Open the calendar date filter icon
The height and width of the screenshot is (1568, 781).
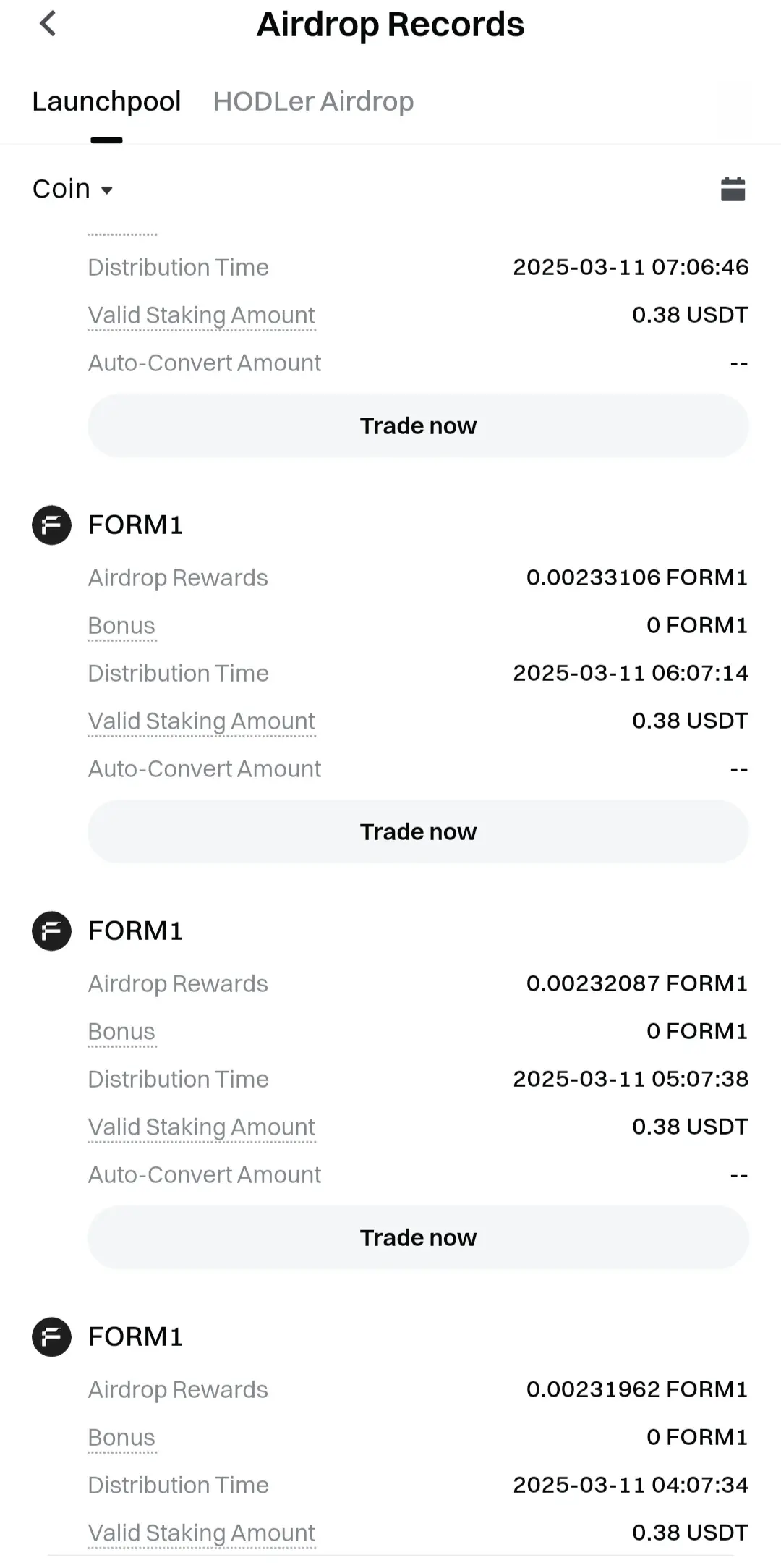click(x=733, y=190)
